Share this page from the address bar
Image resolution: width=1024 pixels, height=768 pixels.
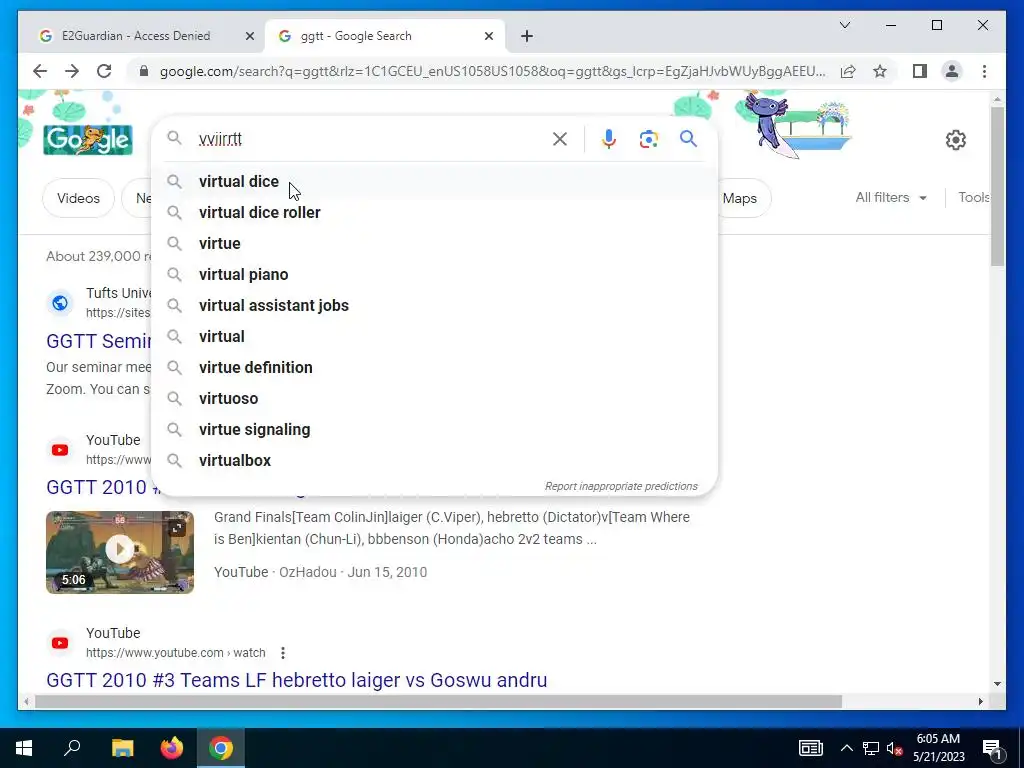(x=848, y=71)
